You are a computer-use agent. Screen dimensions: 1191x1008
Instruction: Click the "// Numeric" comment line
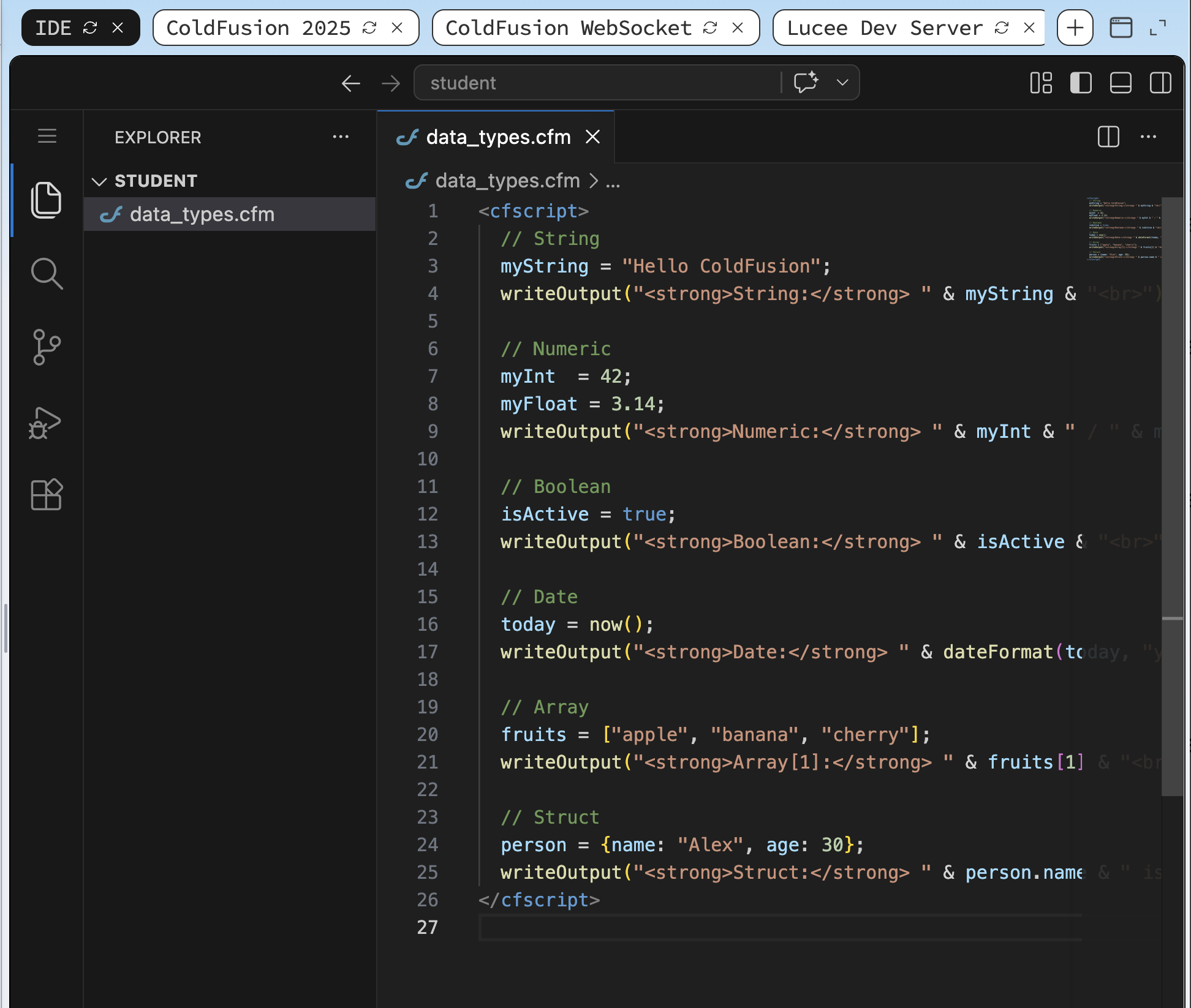click(x=556, y=348)
